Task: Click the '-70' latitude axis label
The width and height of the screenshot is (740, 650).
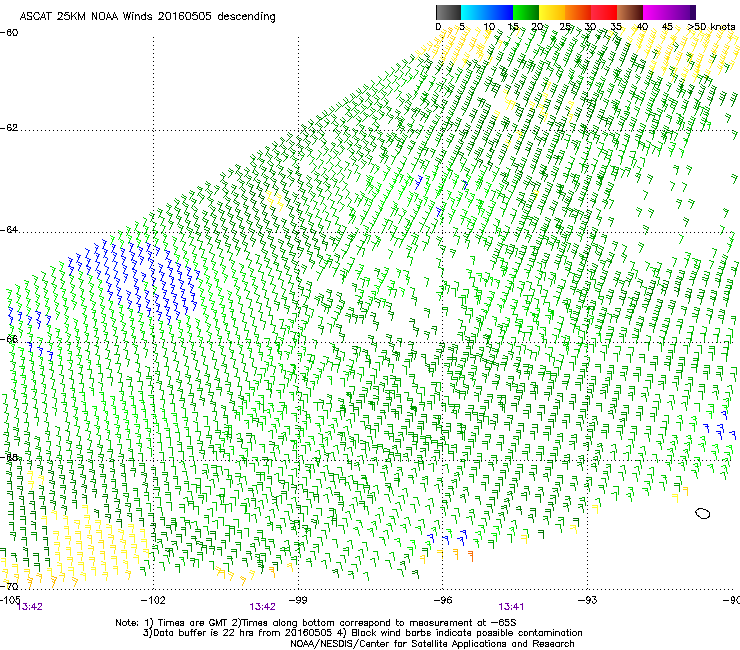Action: [9, 587]
